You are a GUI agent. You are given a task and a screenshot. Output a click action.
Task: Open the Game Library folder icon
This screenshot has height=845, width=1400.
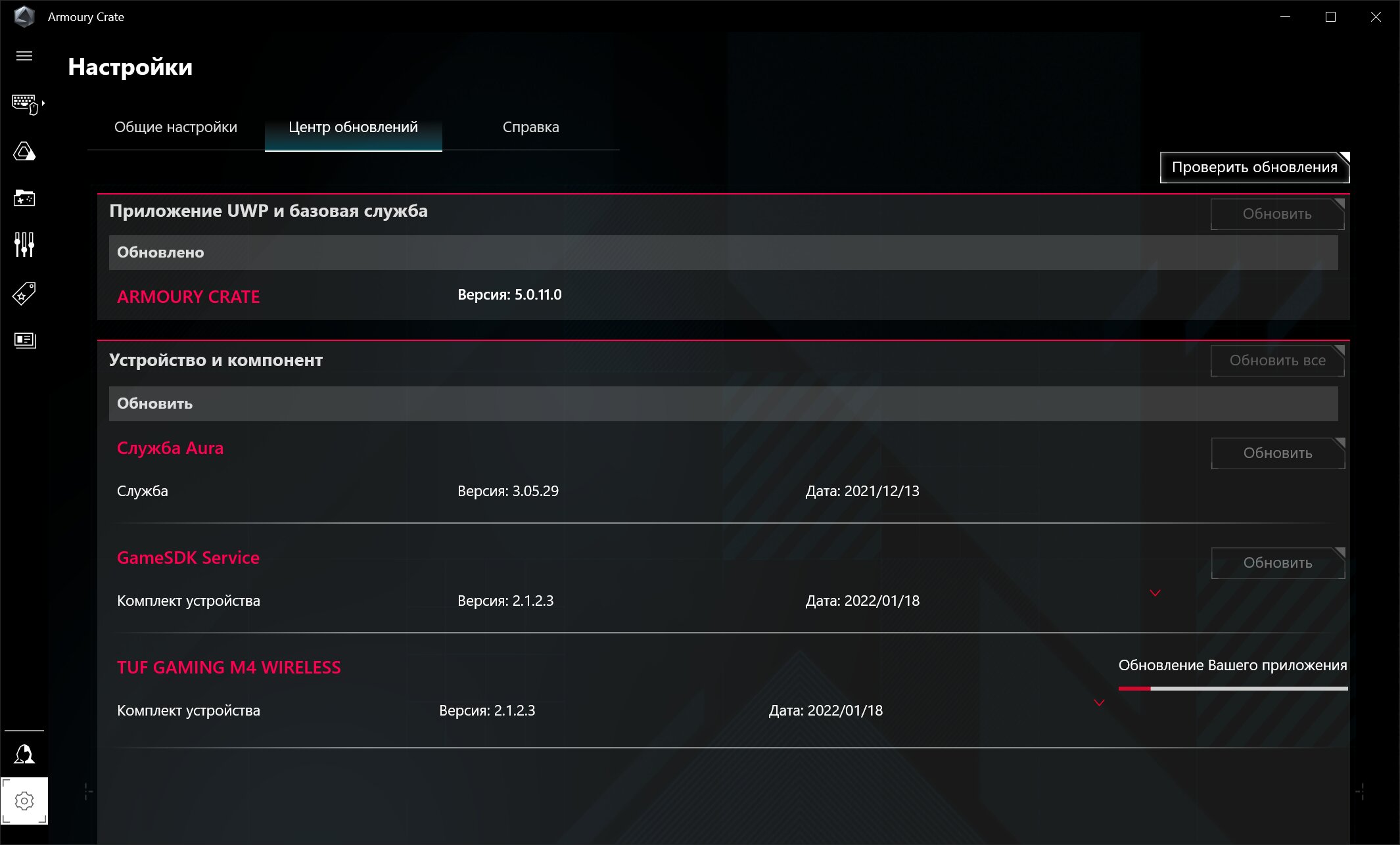coord(24,198)
